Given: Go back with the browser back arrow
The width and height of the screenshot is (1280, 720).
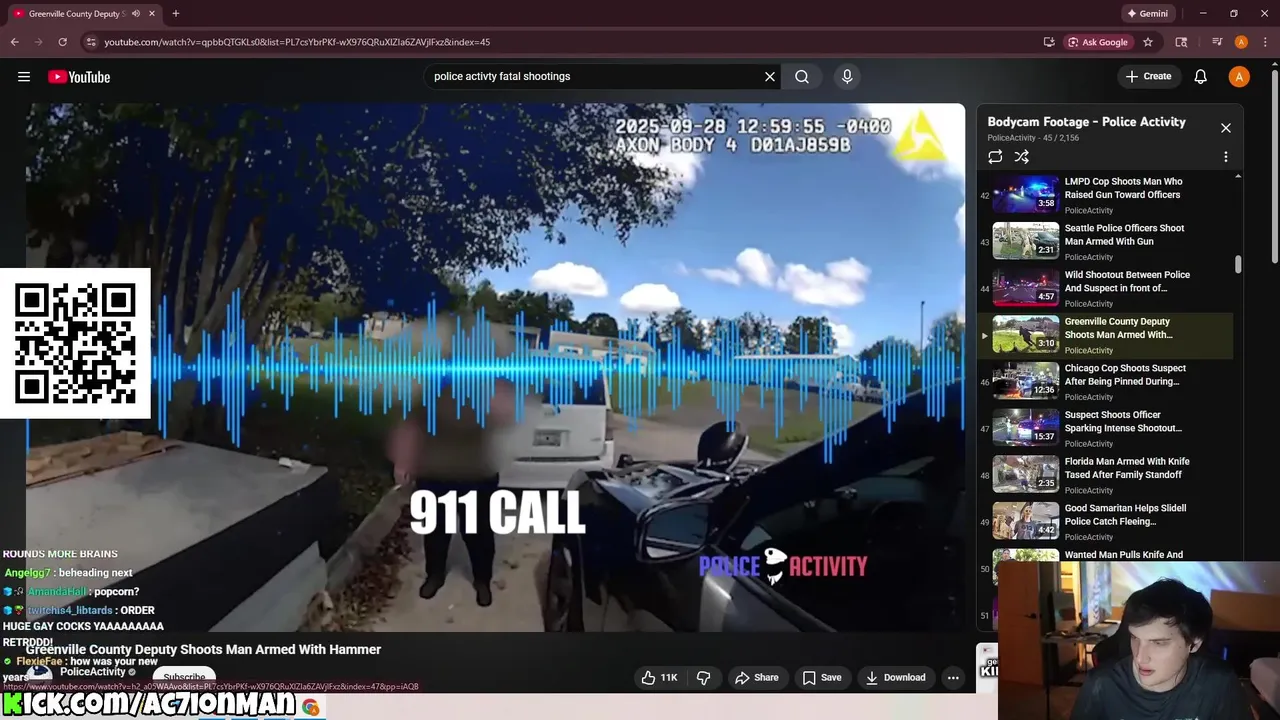Looking at the screenshot, I should (x=15, y=42).
